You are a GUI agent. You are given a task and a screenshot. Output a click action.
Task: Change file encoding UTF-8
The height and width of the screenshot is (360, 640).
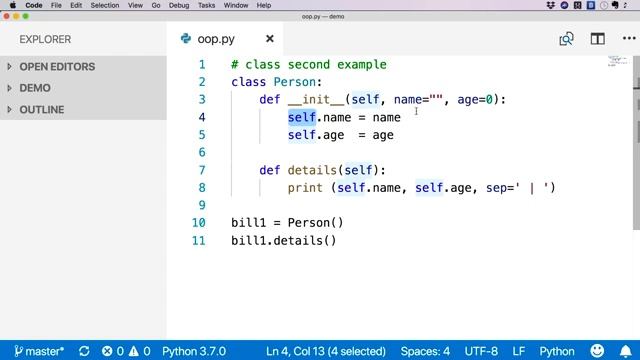coord(481,351)
